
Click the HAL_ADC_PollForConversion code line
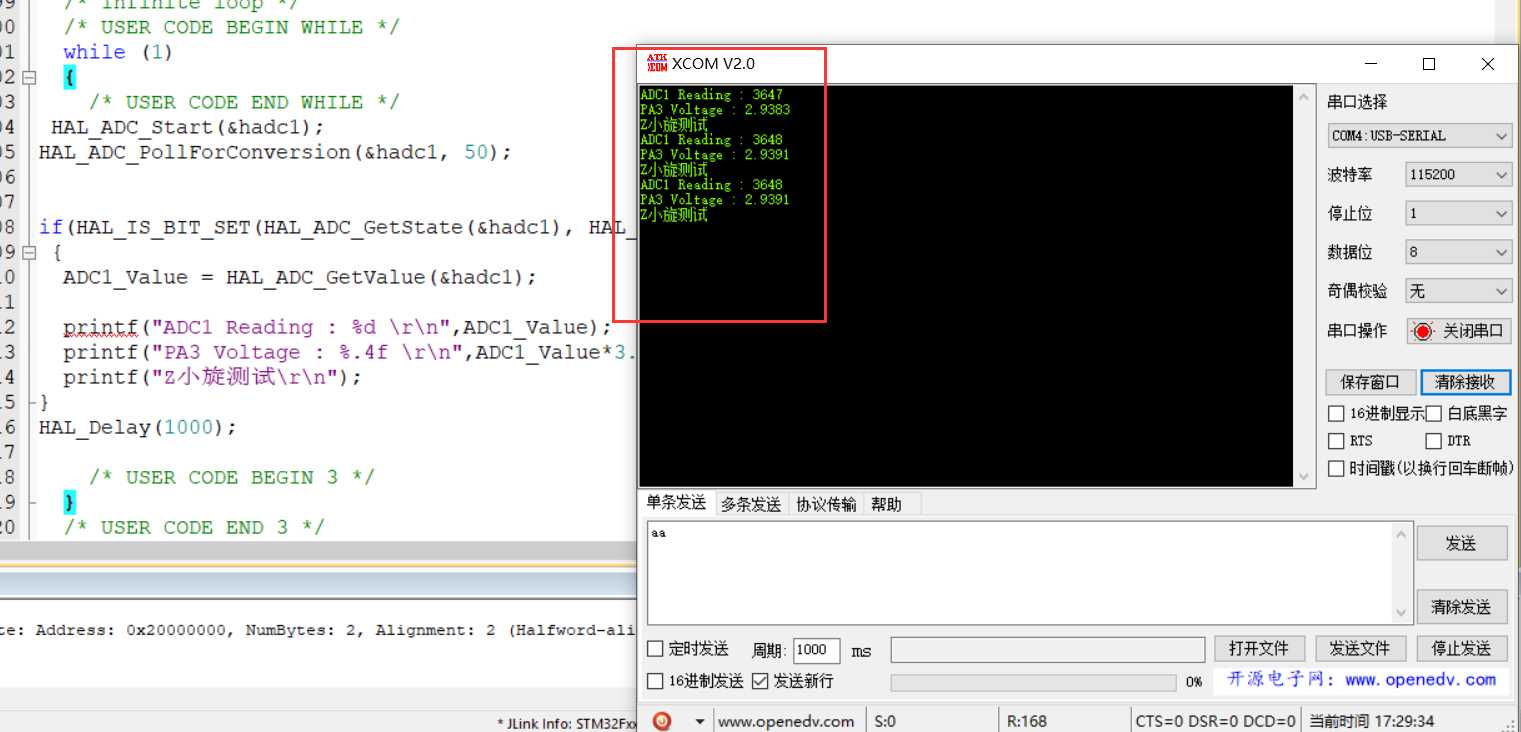(x=275, y=152)
